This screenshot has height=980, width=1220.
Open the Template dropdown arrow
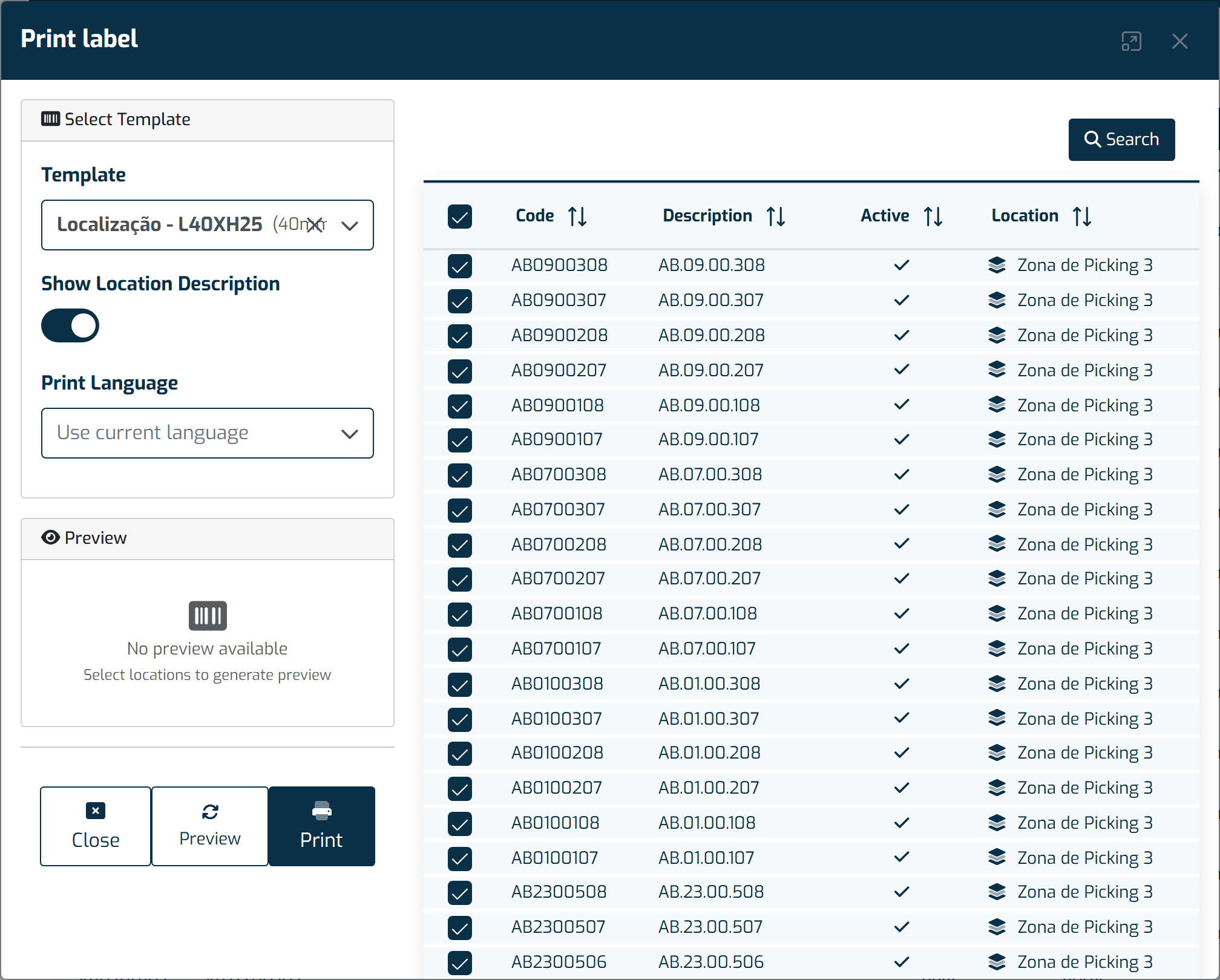[350, 226]
